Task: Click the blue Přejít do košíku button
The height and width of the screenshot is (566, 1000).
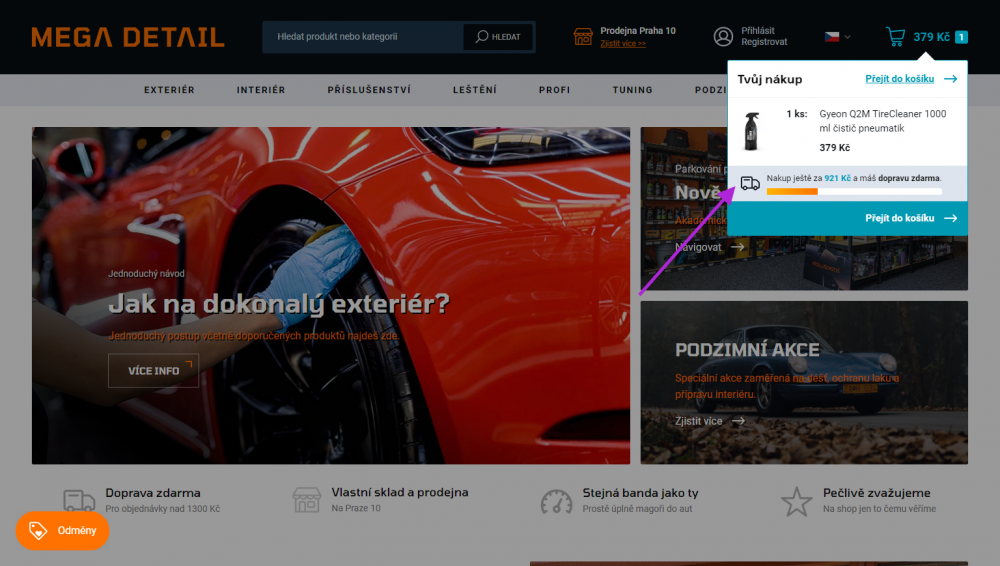Action: pyautogui.click(x=848, y=218)
